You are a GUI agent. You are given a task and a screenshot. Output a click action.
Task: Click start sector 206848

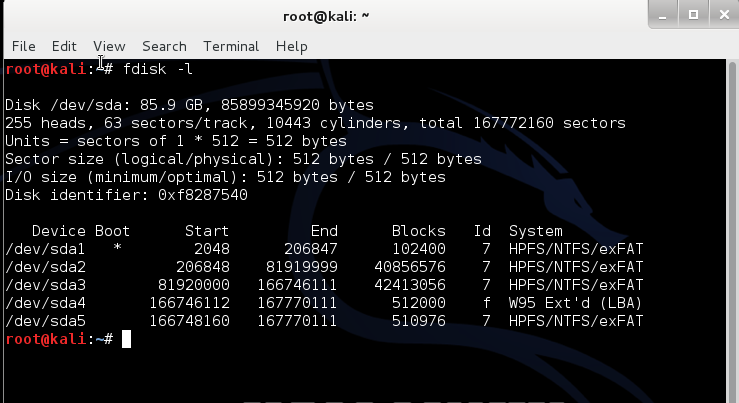pos(203,267)
